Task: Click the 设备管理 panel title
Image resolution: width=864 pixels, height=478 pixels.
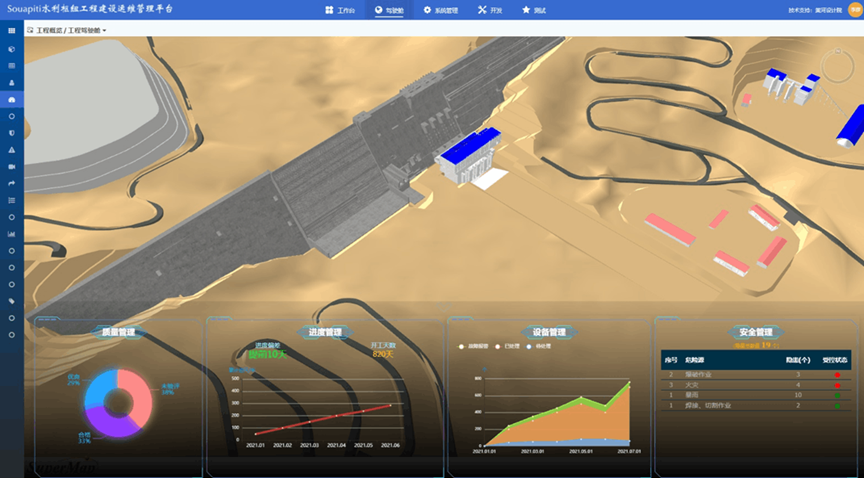Action: (549, 332)
